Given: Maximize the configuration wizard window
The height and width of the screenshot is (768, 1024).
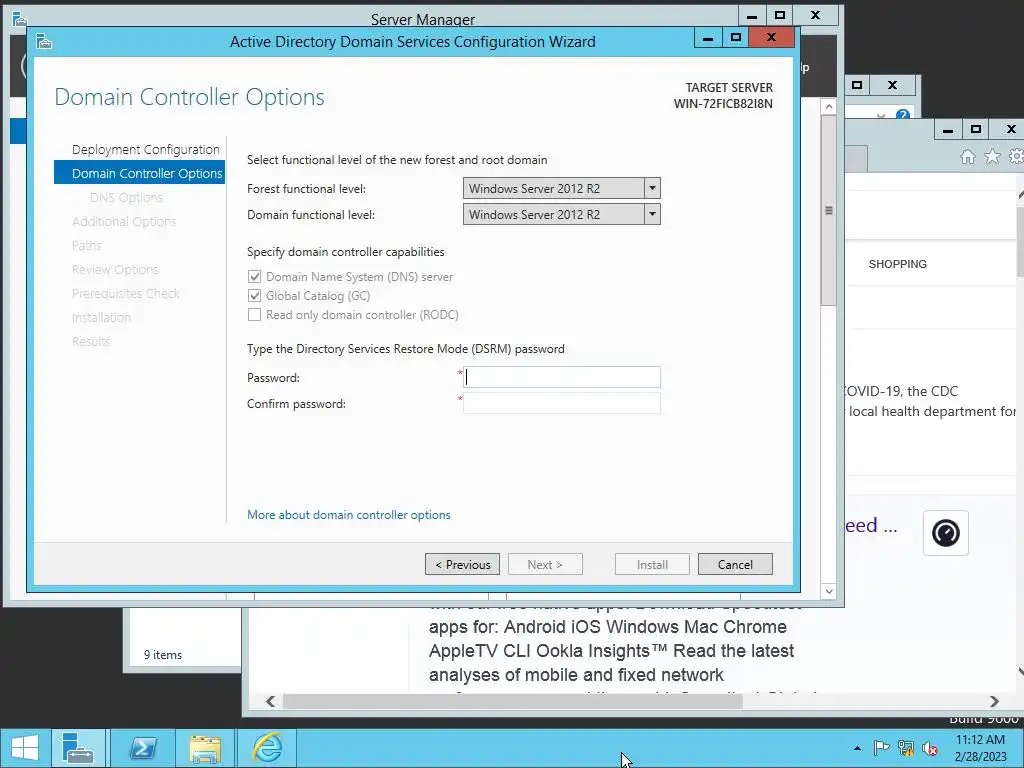Looking at the screenshot, I should point(736,38).
